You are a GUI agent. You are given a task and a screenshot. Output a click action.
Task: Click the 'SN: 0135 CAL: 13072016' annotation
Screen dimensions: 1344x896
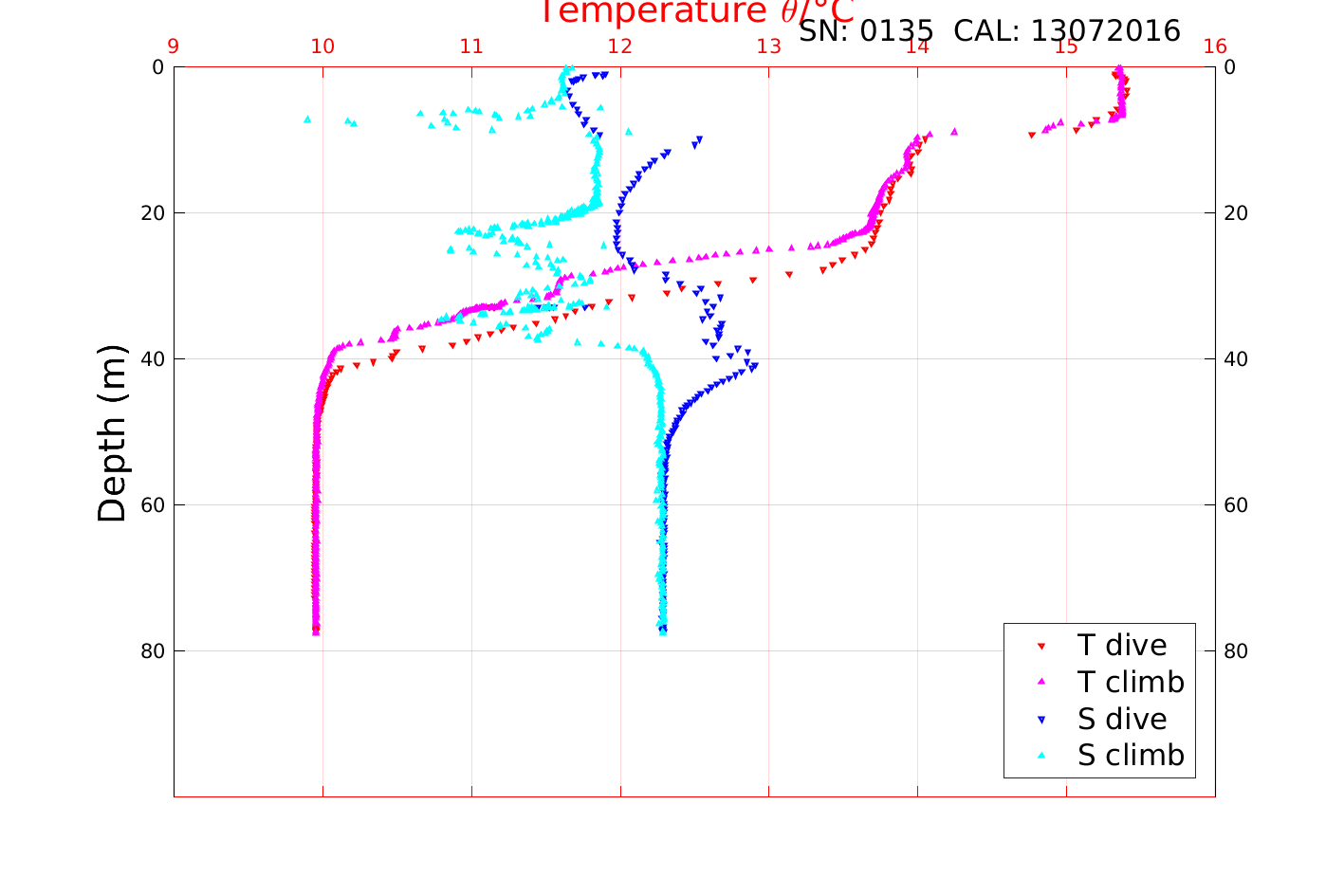989,31
